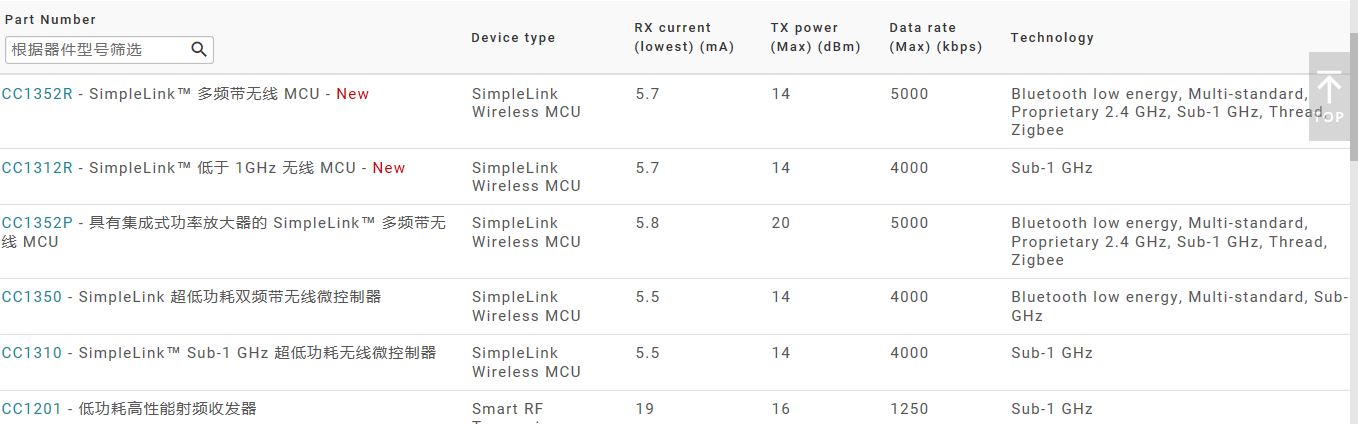Open the CC1310 part link
The image size is (1358, 424).
tap(32, 353)
